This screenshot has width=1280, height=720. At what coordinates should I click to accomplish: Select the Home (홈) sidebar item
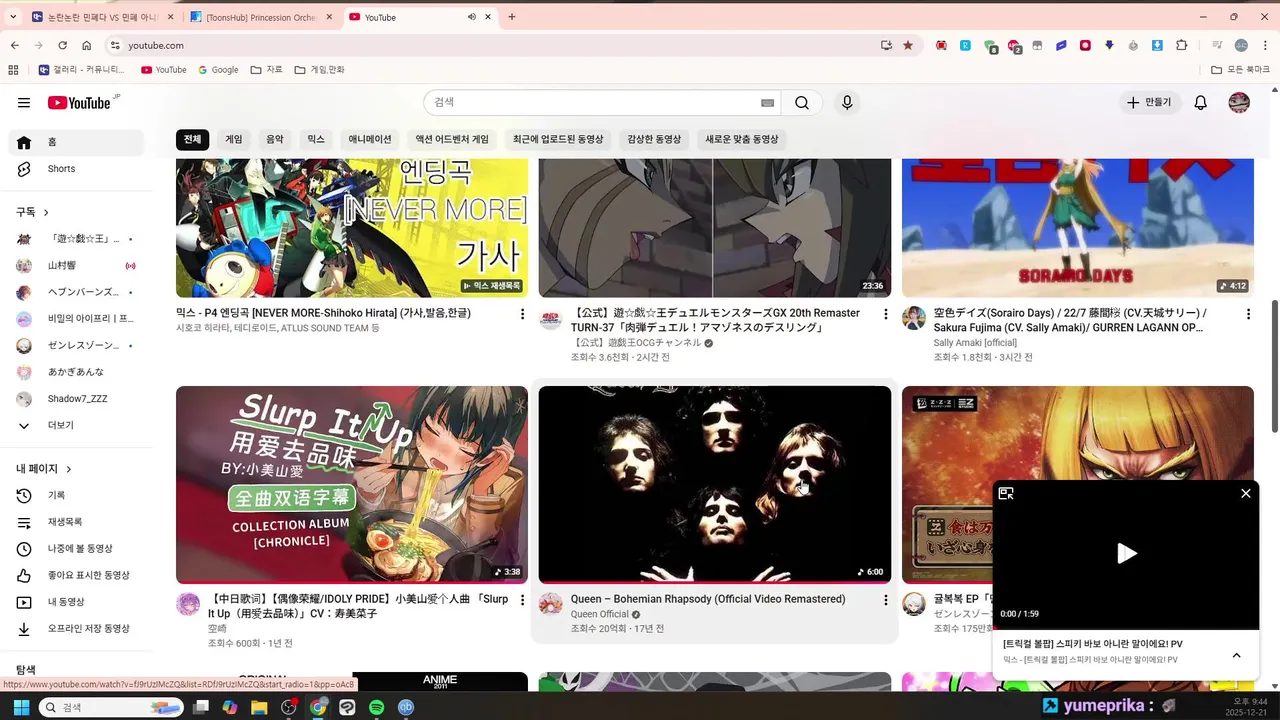[x=76, y=142]
